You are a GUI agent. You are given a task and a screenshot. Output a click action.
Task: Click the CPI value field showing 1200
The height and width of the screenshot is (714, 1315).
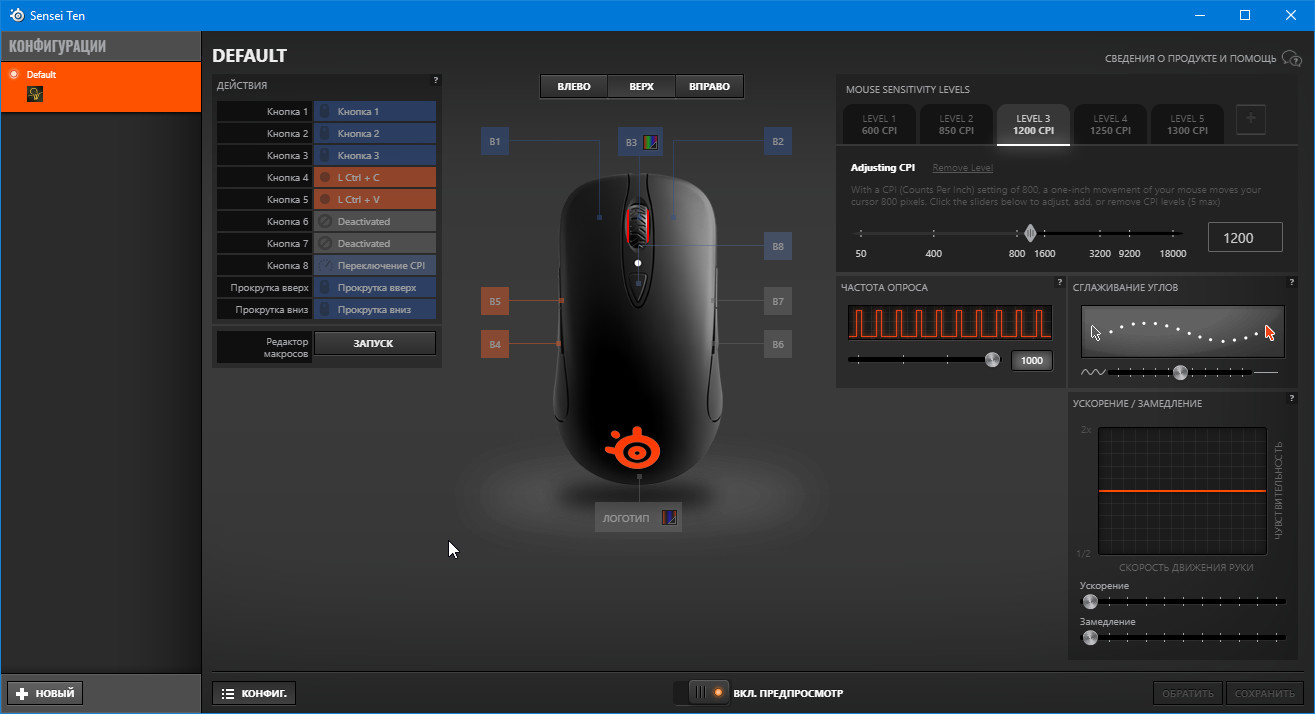point(1245,237)
